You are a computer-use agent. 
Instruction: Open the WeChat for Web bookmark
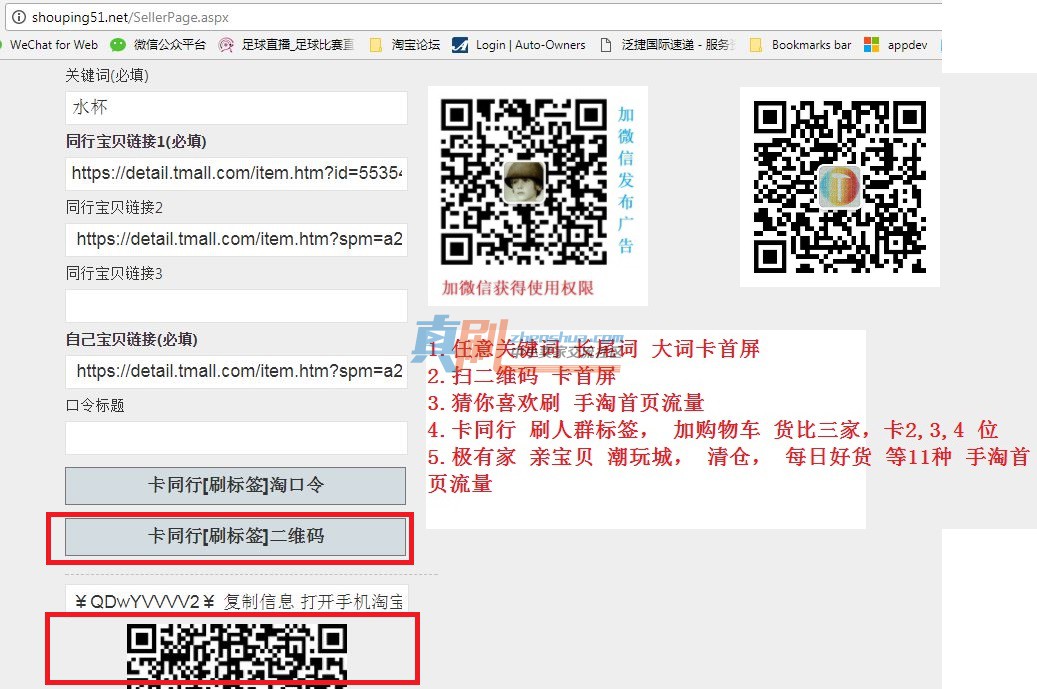pos(54,45)
